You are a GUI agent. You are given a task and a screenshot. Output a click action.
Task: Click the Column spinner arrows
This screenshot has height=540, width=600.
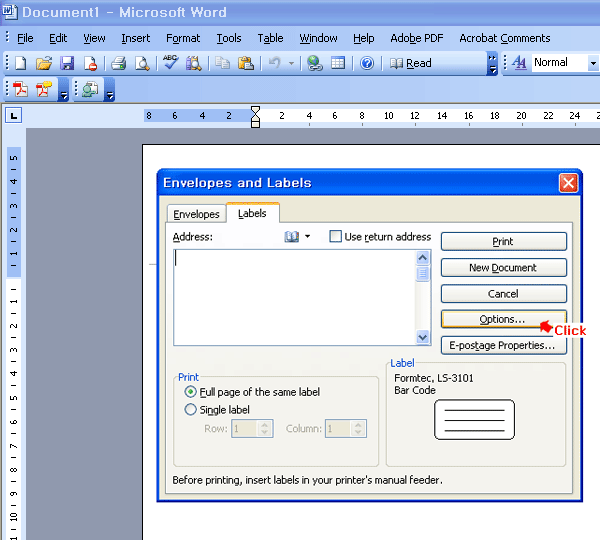(358, 429)
